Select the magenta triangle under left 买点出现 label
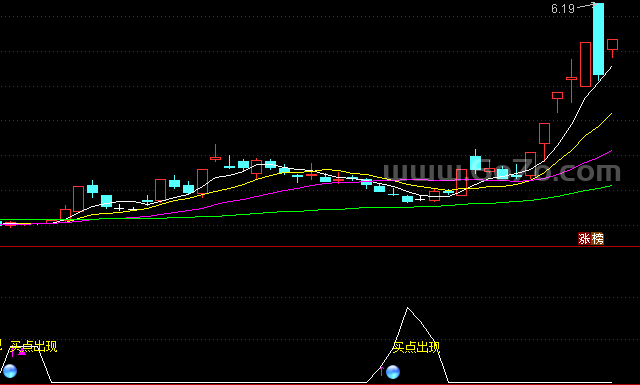This screenshot has width=640, height=385. point(22,352)
